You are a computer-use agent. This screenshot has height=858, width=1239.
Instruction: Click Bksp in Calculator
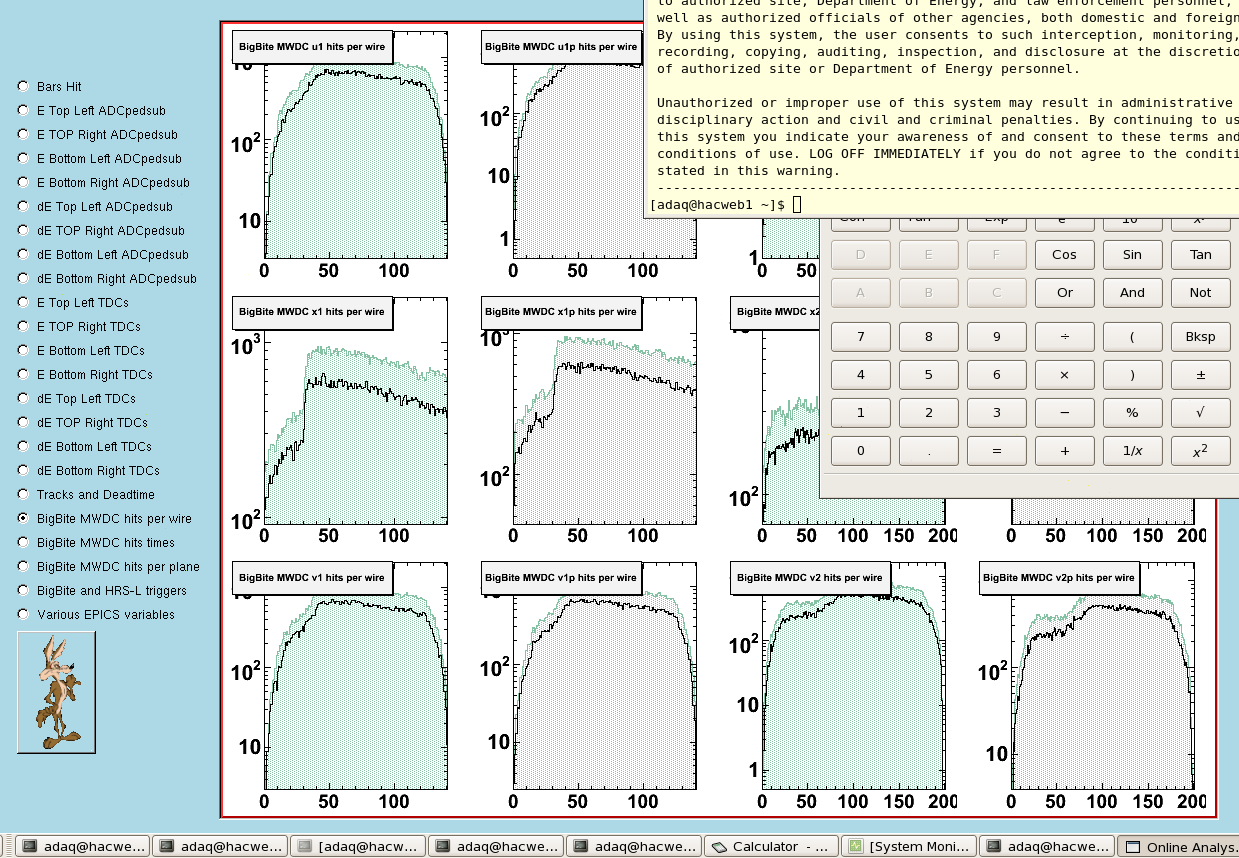1200,337
